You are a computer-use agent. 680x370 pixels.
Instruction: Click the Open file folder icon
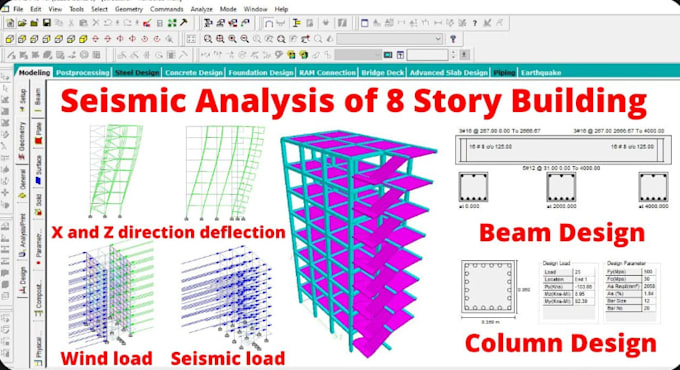pyautogui.click(x=22, y=23)
